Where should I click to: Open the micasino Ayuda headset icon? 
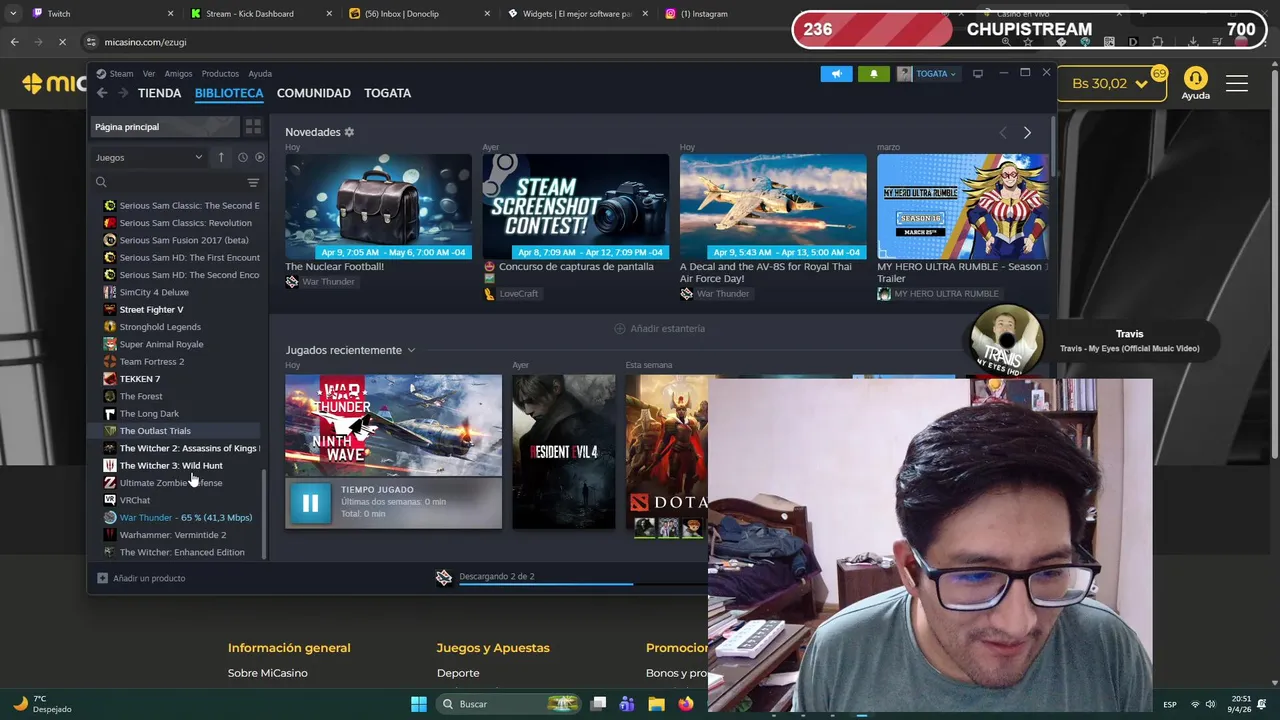coord(1195,79)
